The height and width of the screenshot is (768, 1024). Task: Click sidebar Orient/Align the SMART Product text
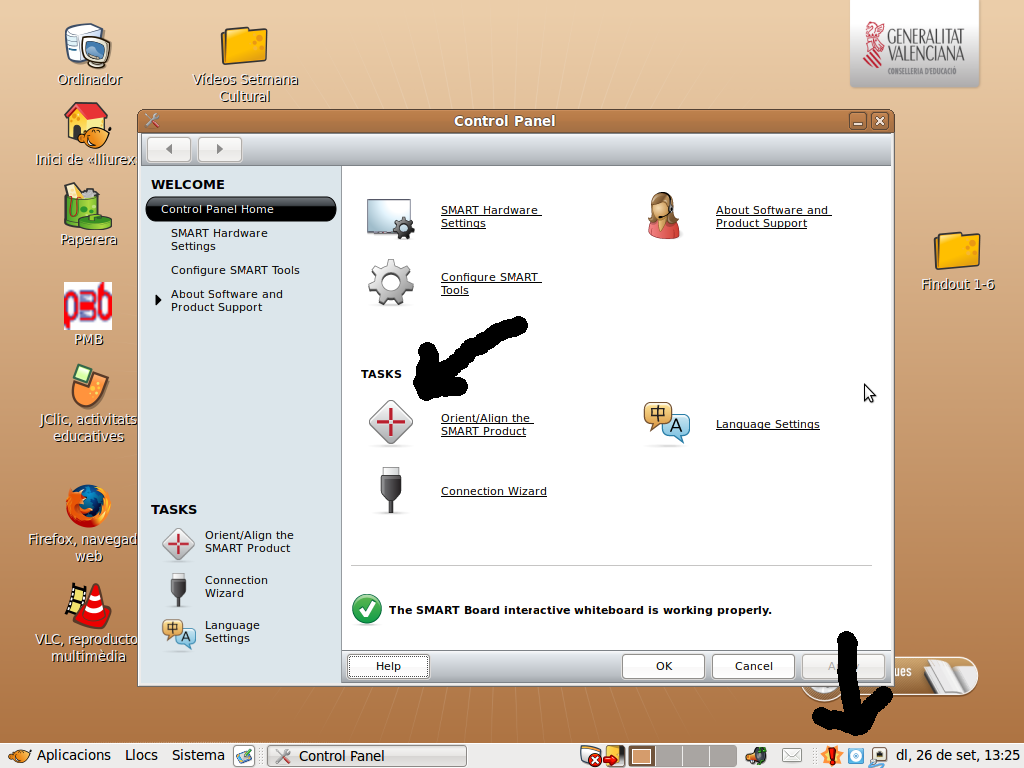click(249, 541)
